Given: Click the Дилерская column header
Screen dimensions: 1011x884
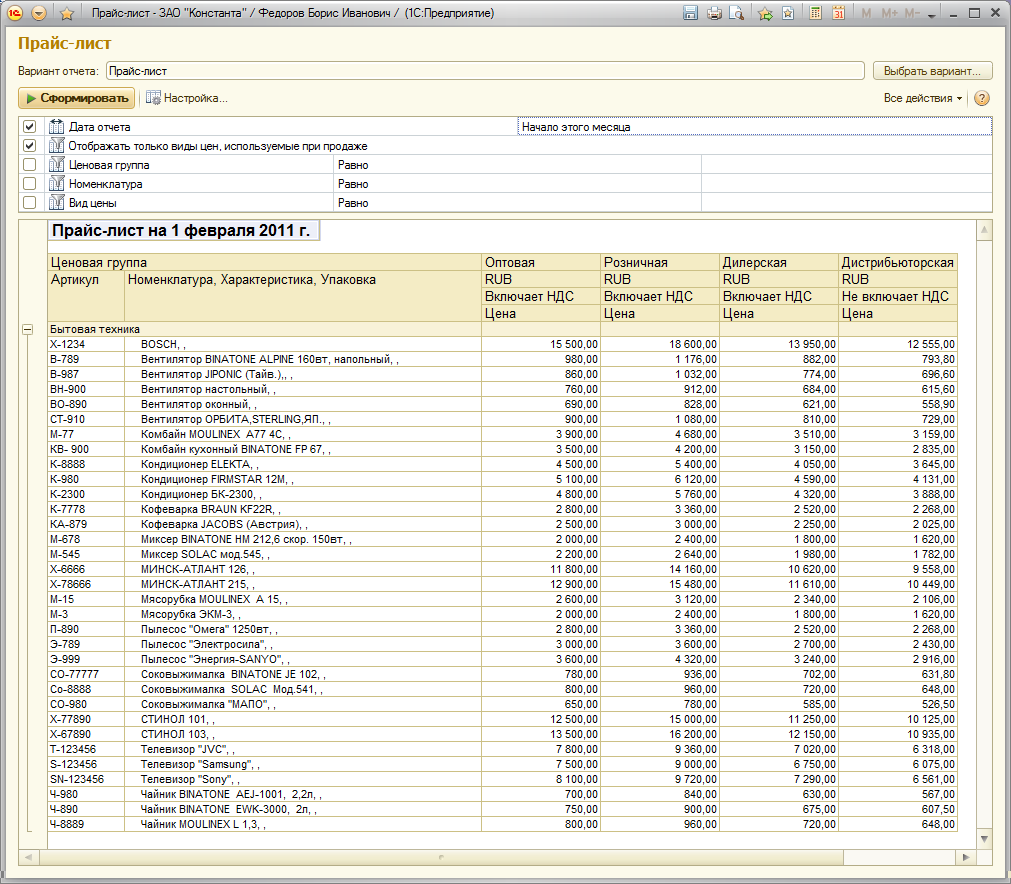Looking at the screenshot, I should (779, 262).
